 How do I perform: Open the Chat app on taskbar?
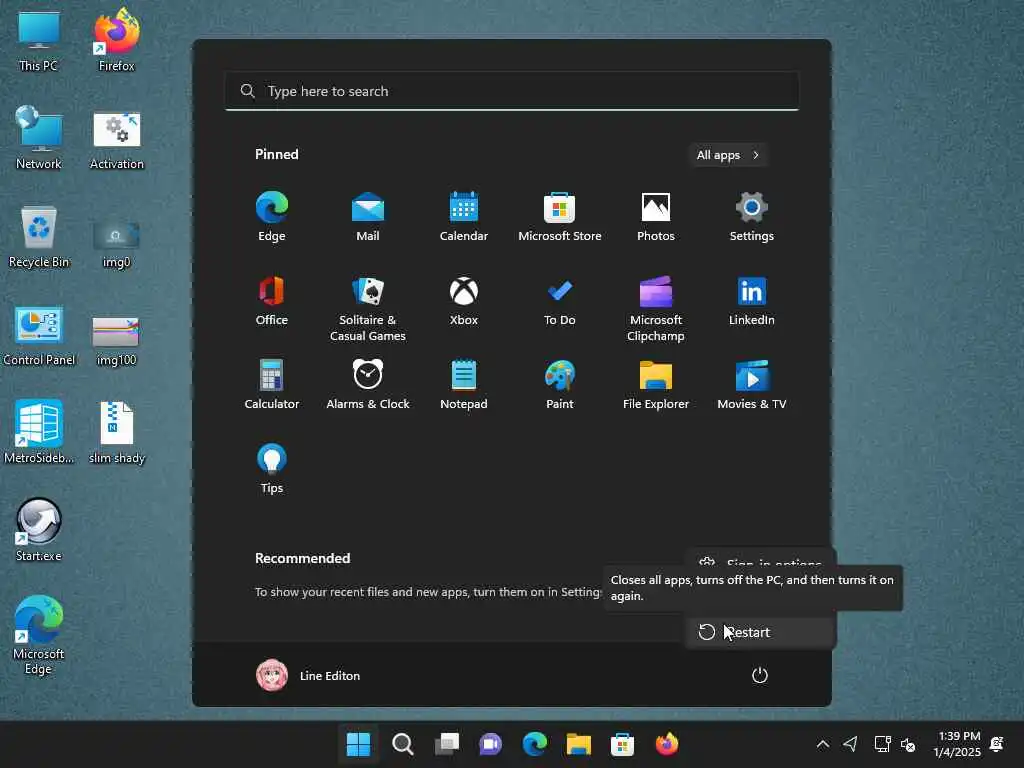pos(490,744)
